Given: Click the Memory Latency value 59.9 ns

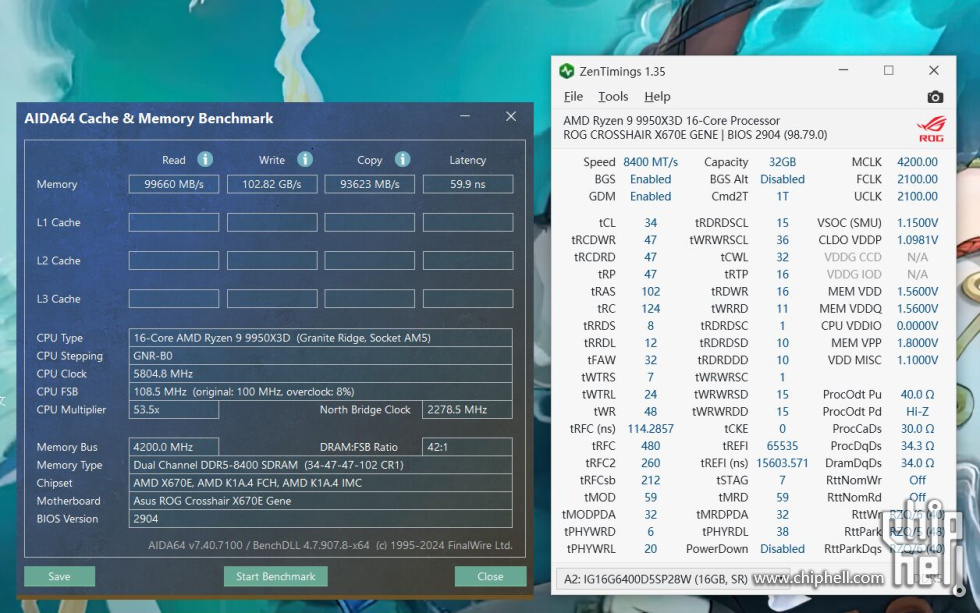Looking at the screenshot, I should 468,184.
